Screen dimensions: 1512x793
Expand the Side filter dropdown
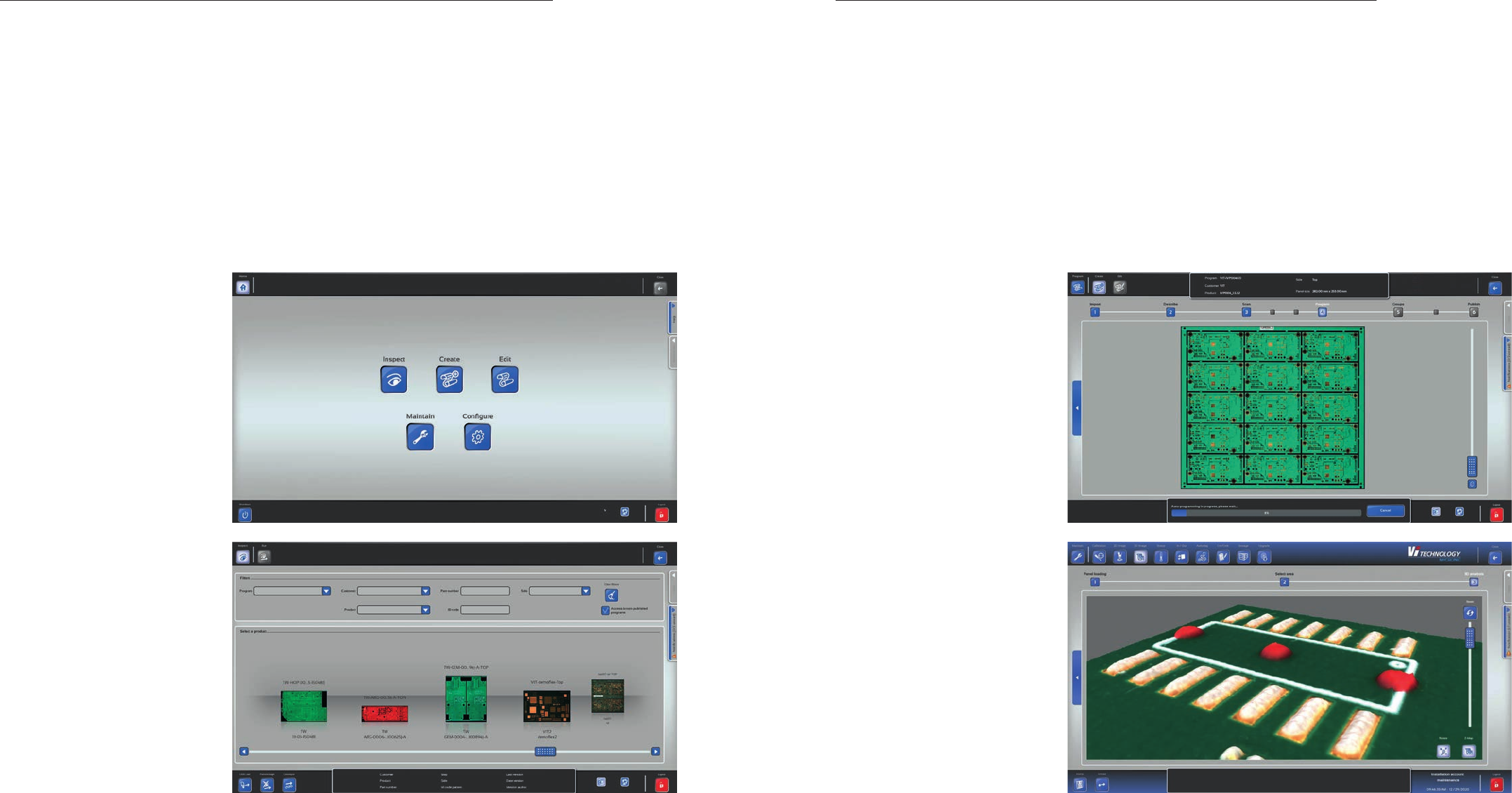click(x=586, y=592)
